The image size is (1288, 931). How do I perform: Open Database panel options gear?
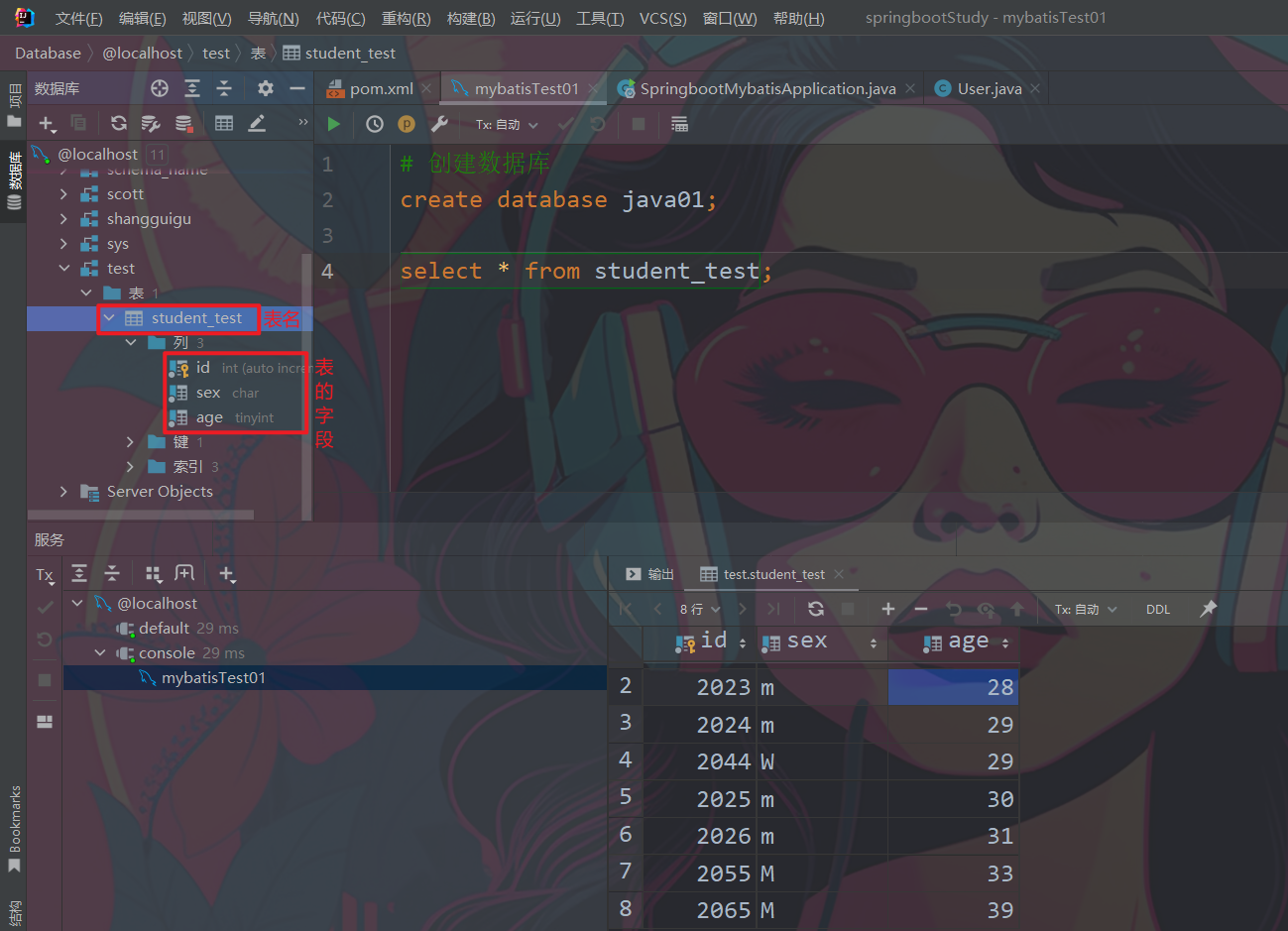click(x=265, y=88)
